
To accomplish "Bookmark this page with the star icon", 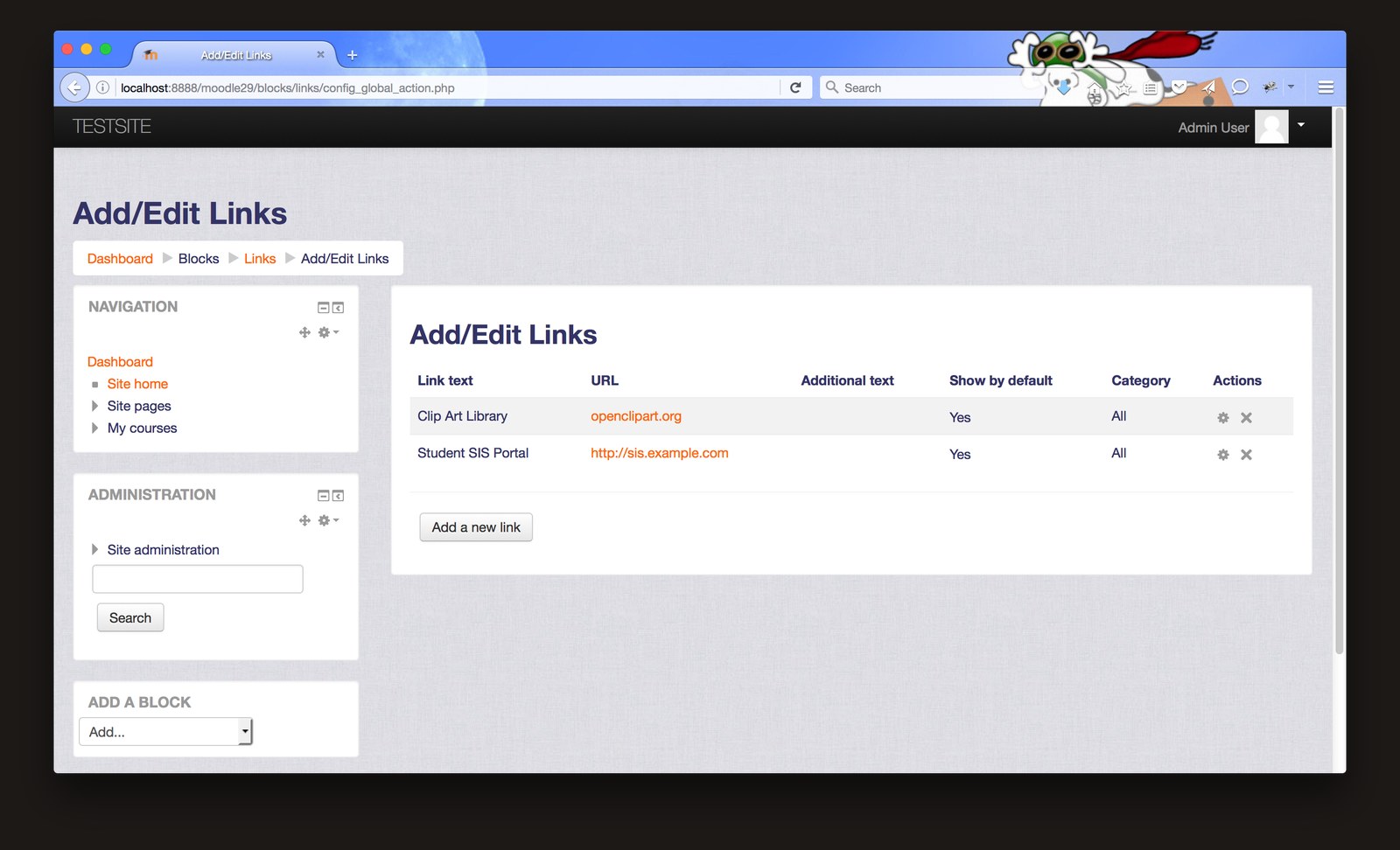I will 1124,88.
